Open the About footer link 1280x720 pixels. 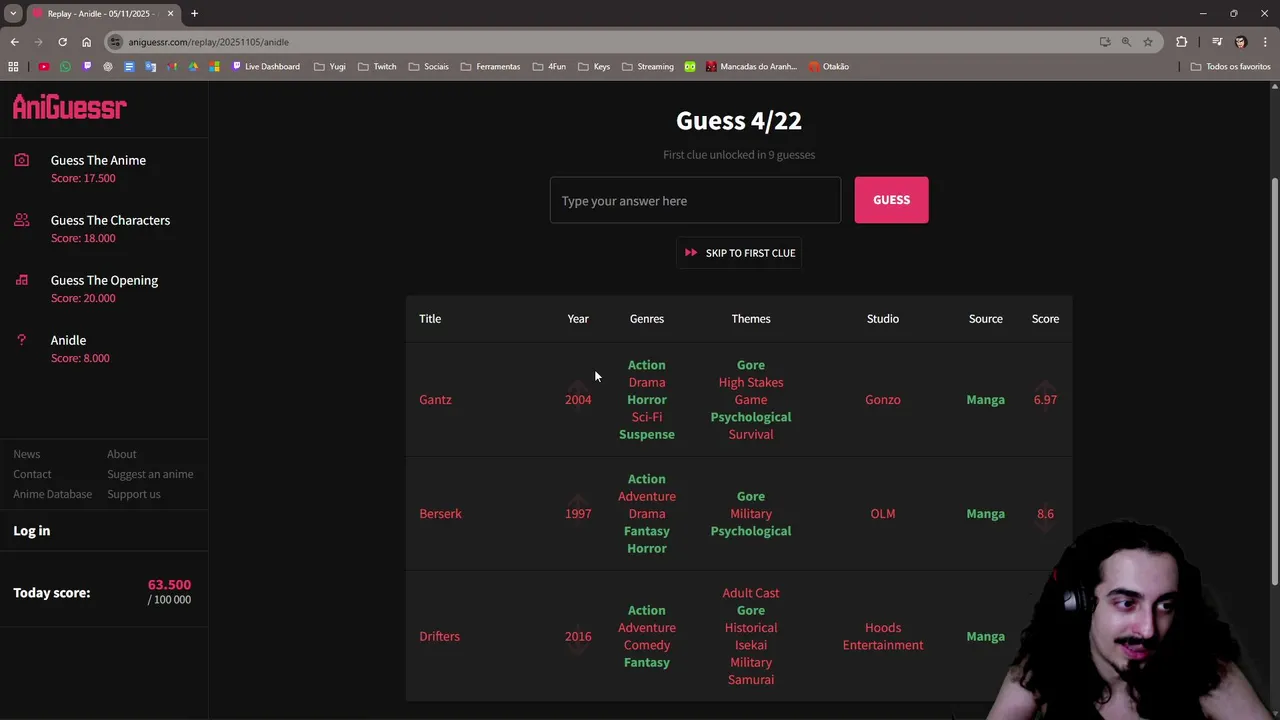122,454
